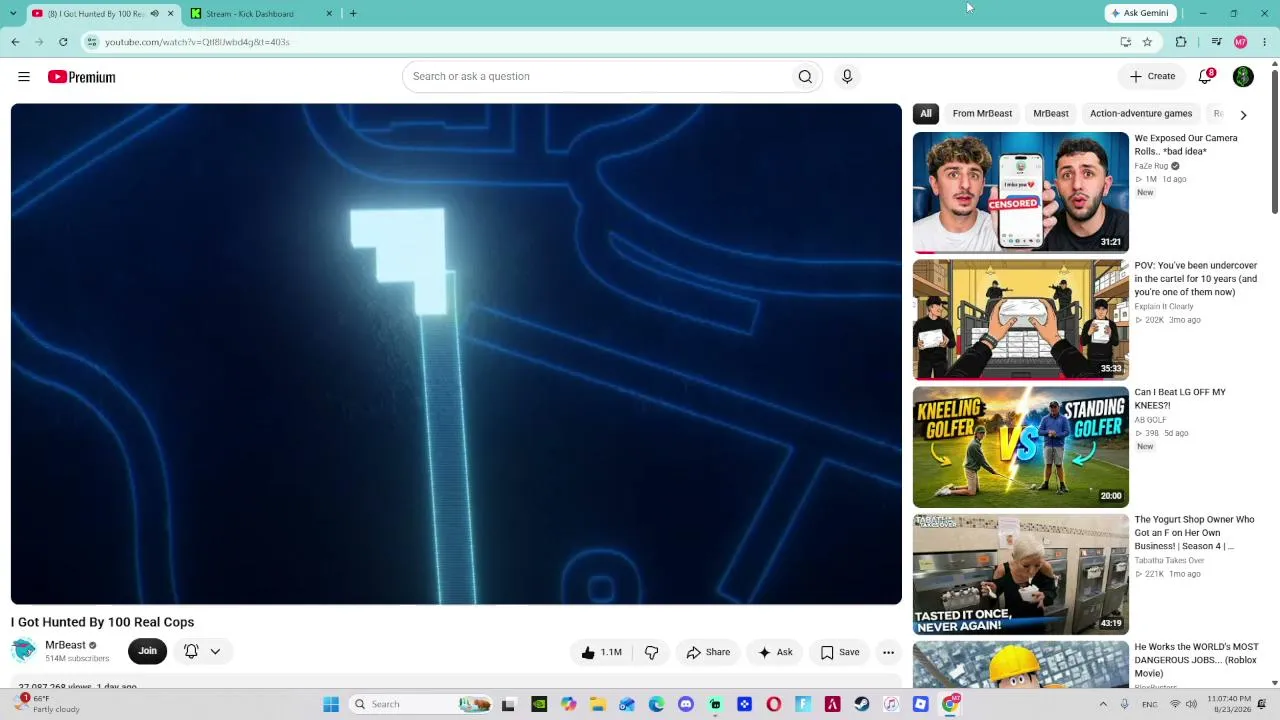
Task: Open MrBeast channel avatar
Action: [24, 651]
